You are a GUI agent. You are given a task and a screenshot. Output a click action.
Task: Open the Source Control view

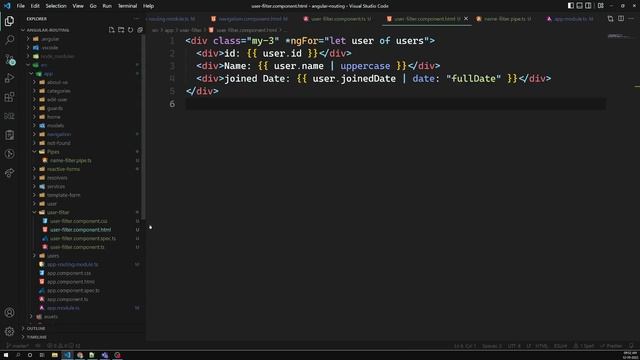pos(9,59)
